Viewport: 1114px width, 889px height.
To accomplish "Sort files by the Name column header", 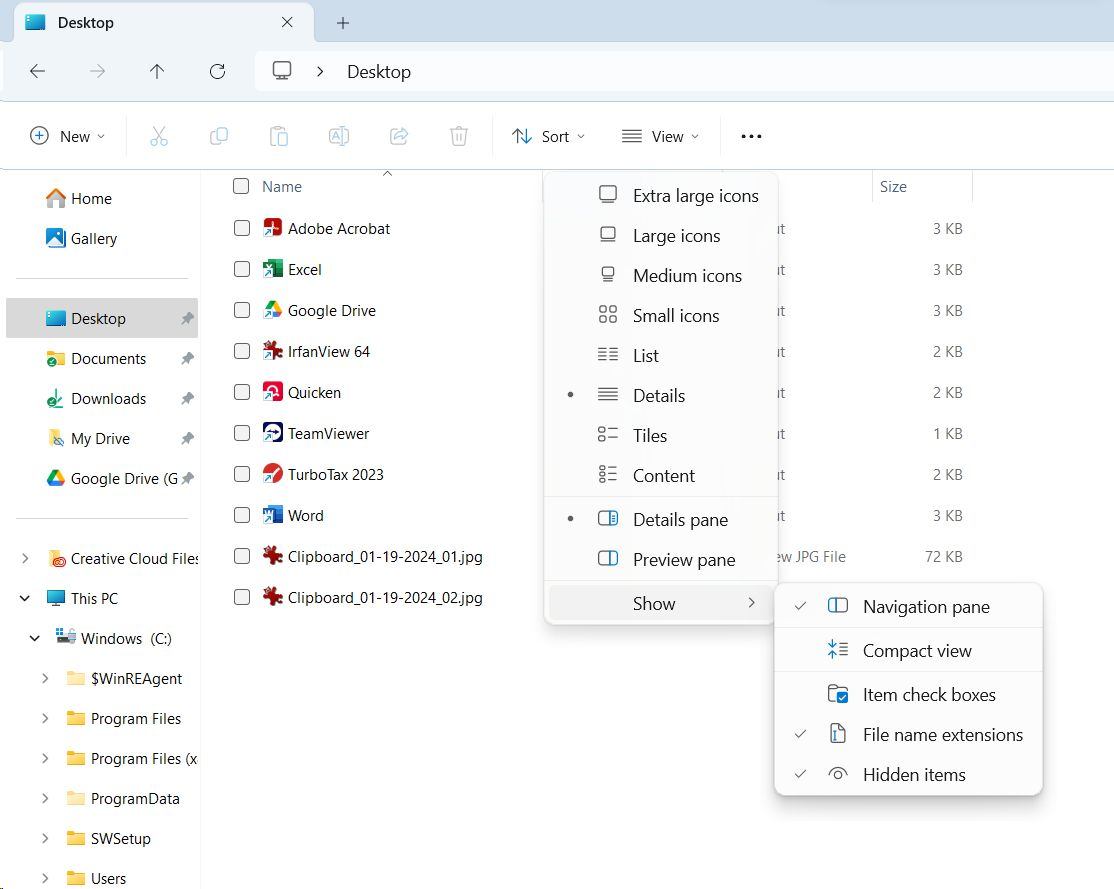I will (282, 187).
